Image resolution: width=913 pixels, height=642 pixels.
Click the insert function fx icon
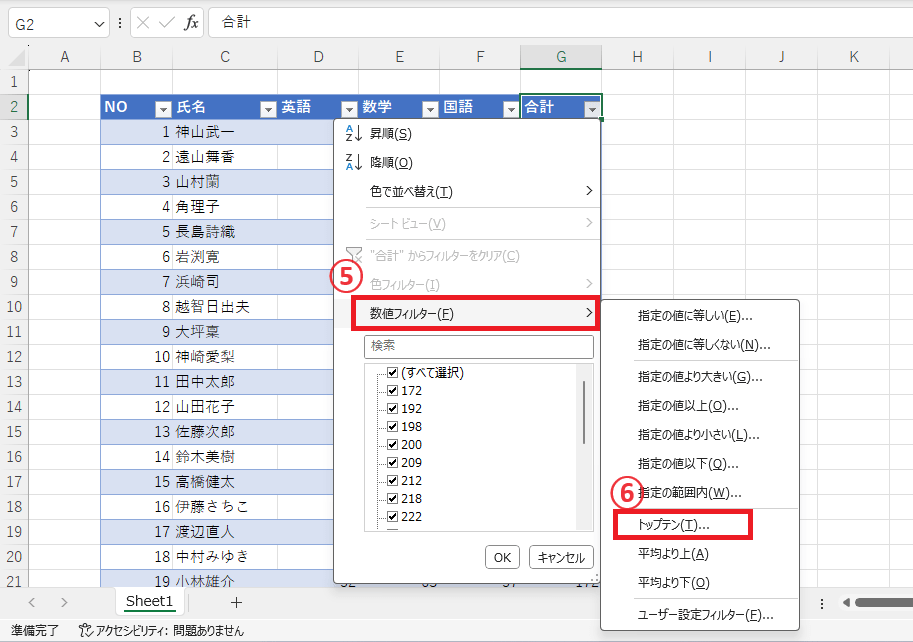(191, 23)
